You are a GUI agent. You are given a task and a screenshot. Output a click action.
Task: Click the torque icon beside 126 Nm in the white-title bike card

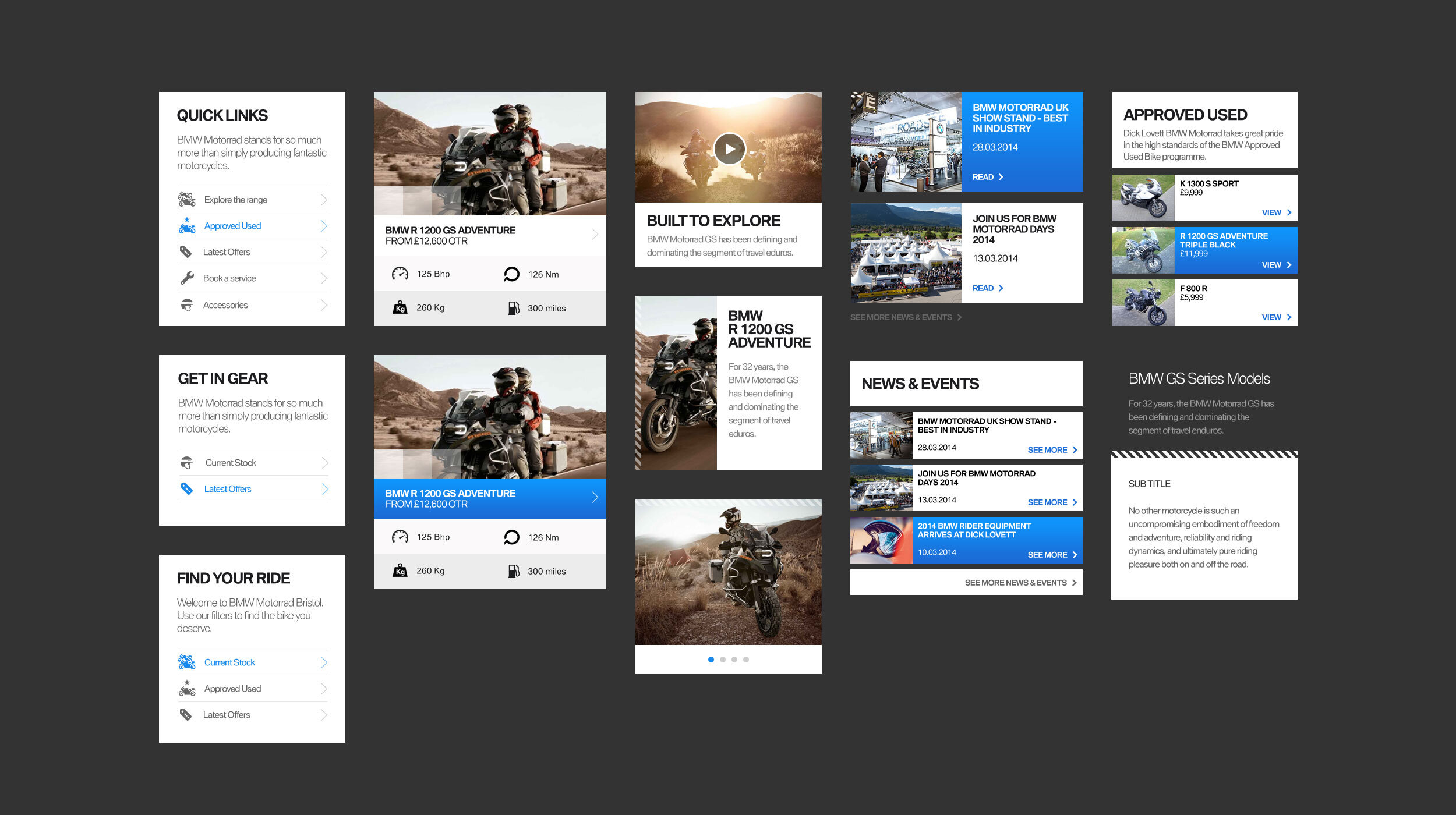tap(511, 274)
